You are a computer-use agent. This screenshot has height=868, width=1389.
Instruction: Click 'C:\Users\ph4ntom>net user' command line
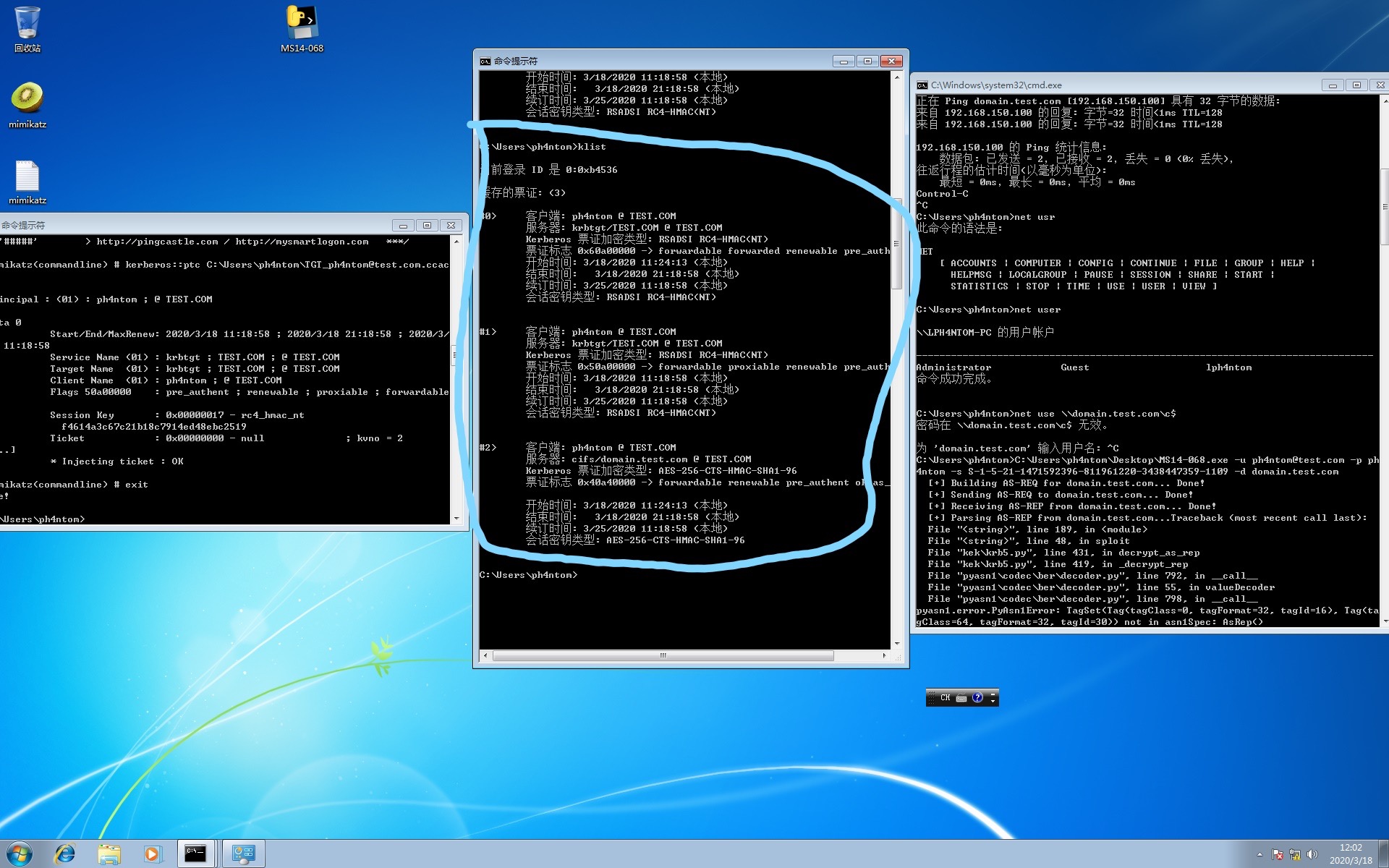coord(988,310)
